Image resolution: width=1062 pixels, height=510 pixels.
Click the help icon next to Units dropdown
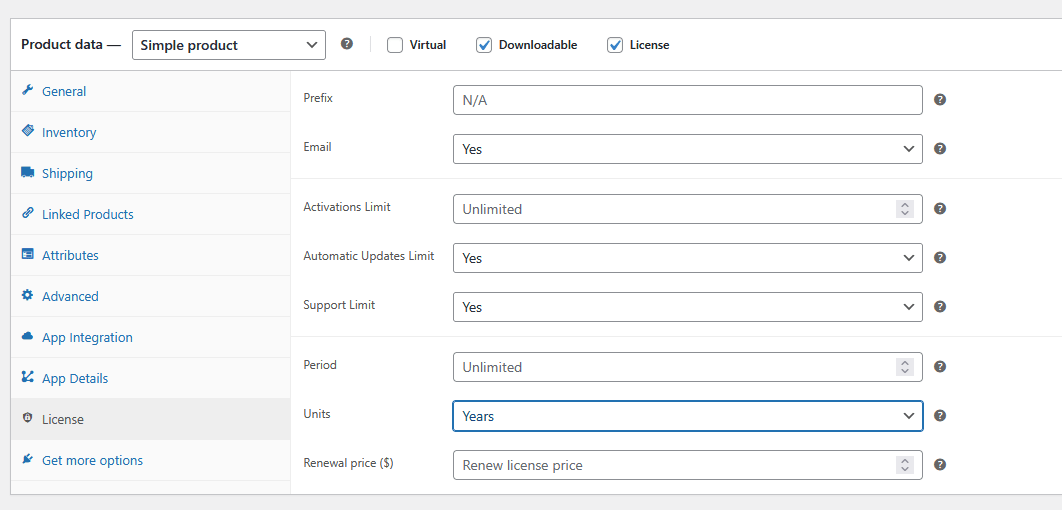[940, 416]
